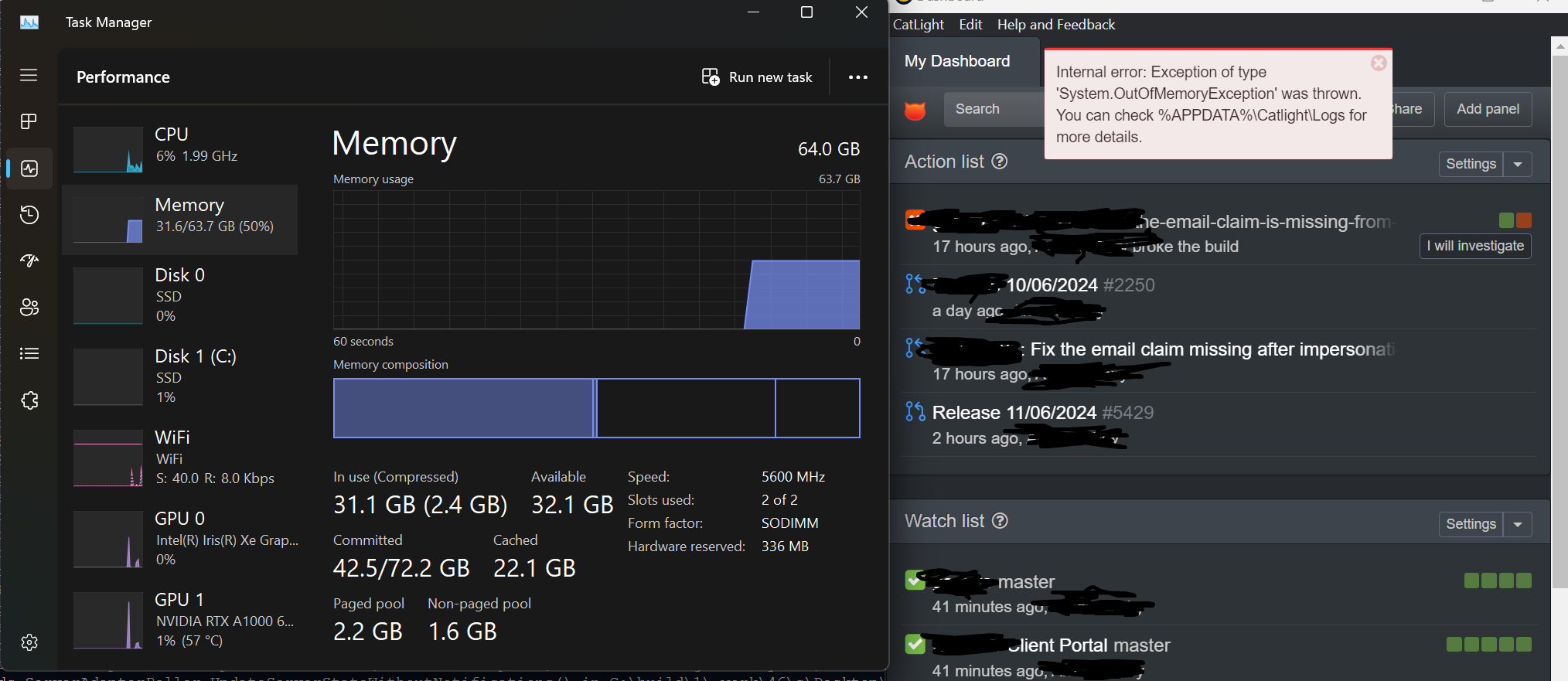This screenshot has height=681, width=1568.
Task: Expand the Watch list Settings dropdown arrow
Action: pyautogui.click(x=1517, y=524)
